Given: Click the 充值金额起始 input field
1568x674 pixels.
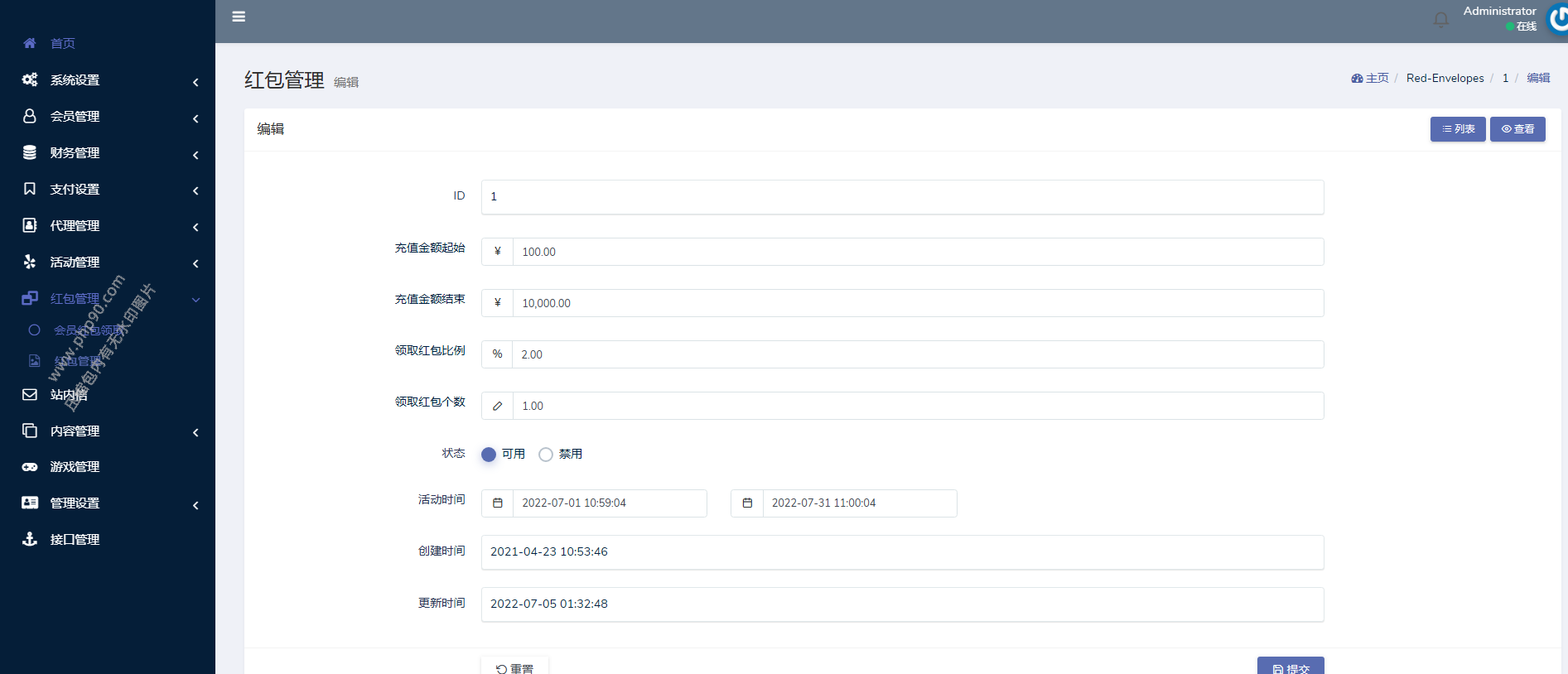Looking at the screenshot, I should (x=917, y=252).
